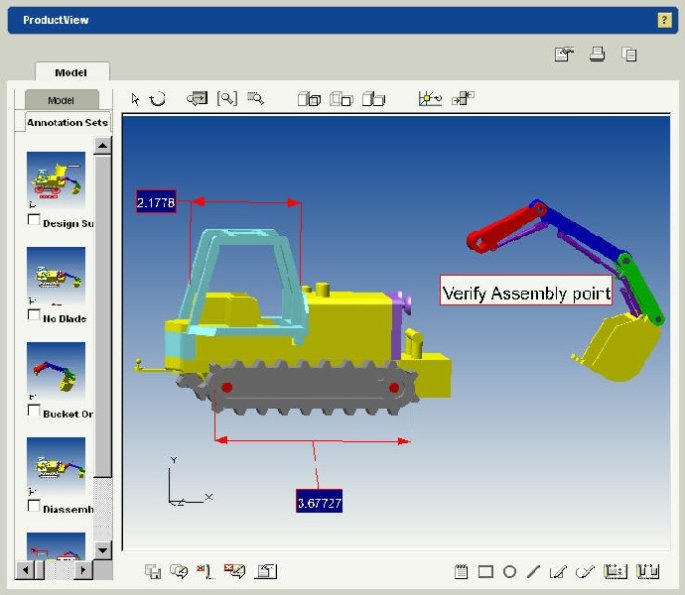Check the Diassemb annotation set checkbox
The height and width of the screenshot is (595, 685).
coord(34,505)
